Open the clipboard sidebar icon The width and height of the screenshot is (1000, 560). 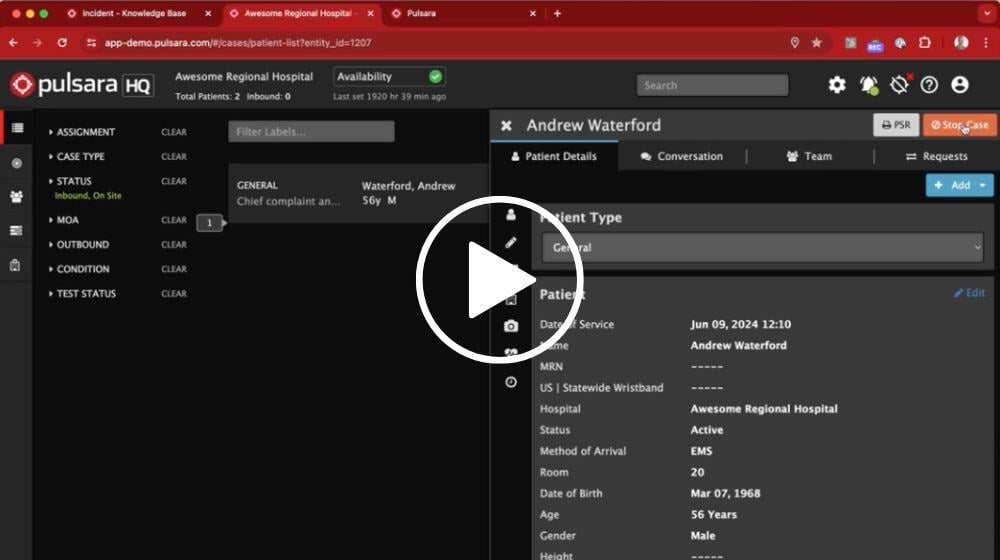pos(15,265)
